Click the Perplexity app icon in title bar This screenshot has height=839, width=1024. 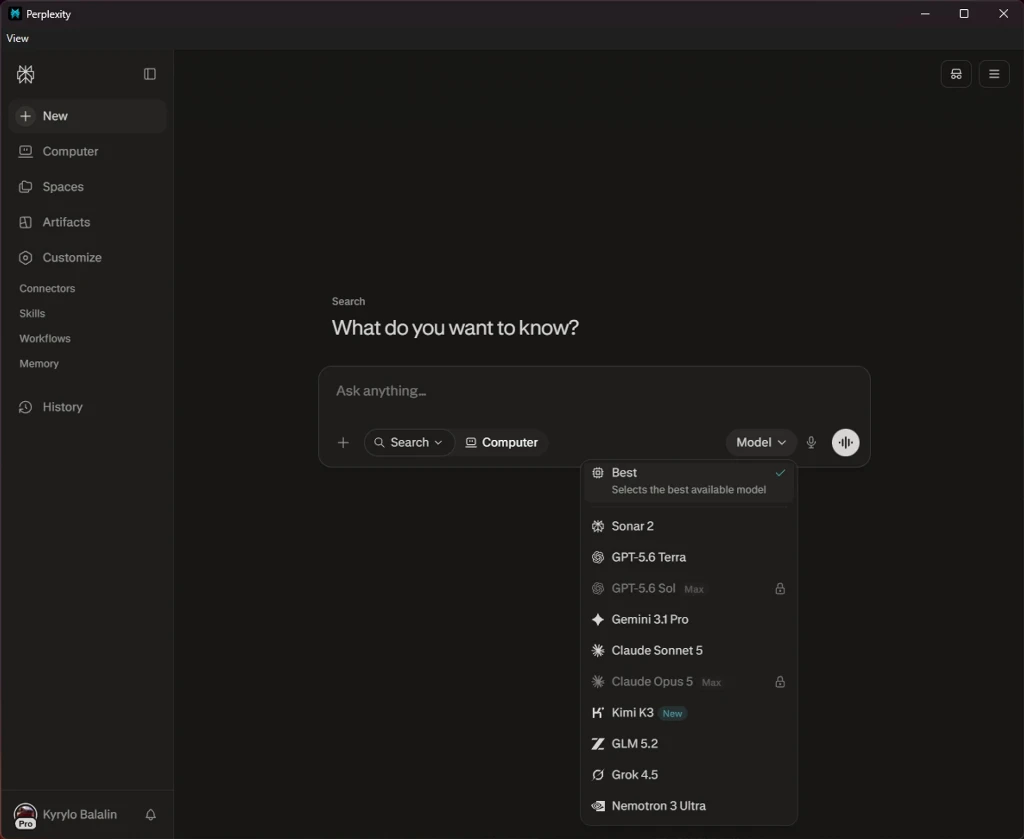(14, 14)
